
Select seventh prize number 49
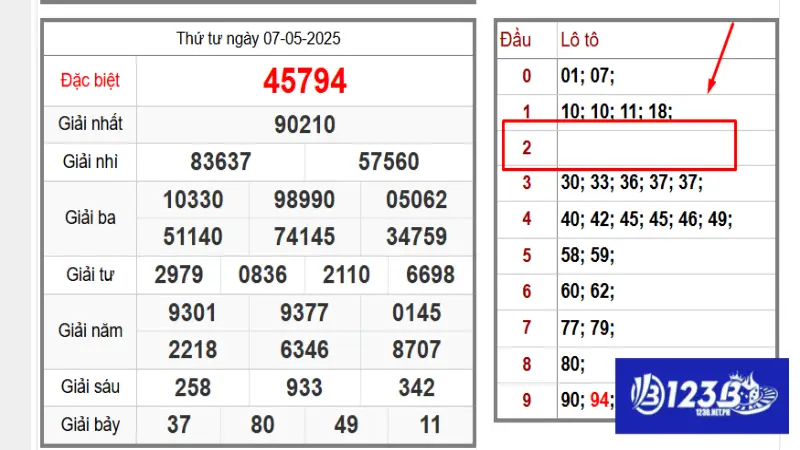[346, 425]
